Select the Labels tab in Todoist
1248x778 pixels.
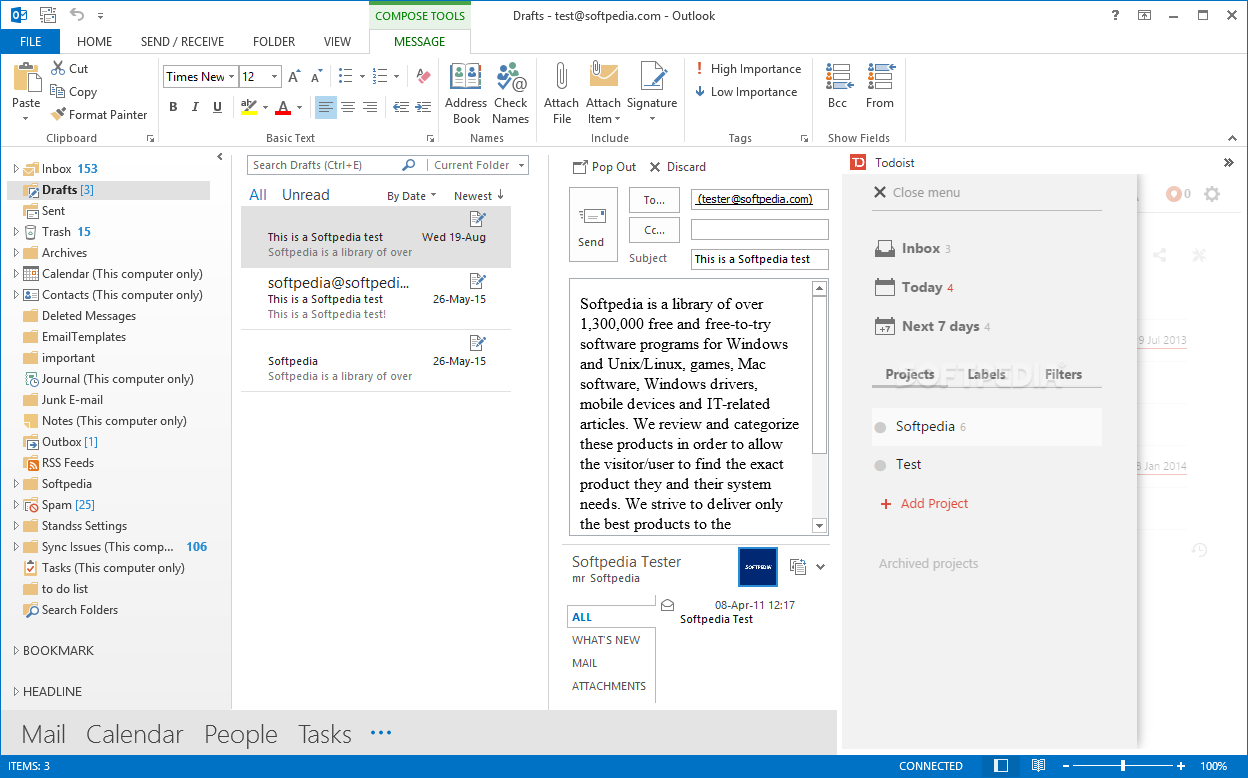(x=986, y=375)
